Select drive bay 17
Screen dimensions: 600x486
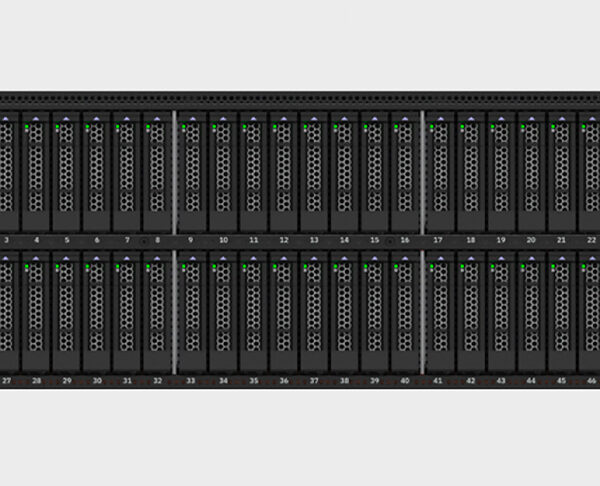[x=440, y=172]
